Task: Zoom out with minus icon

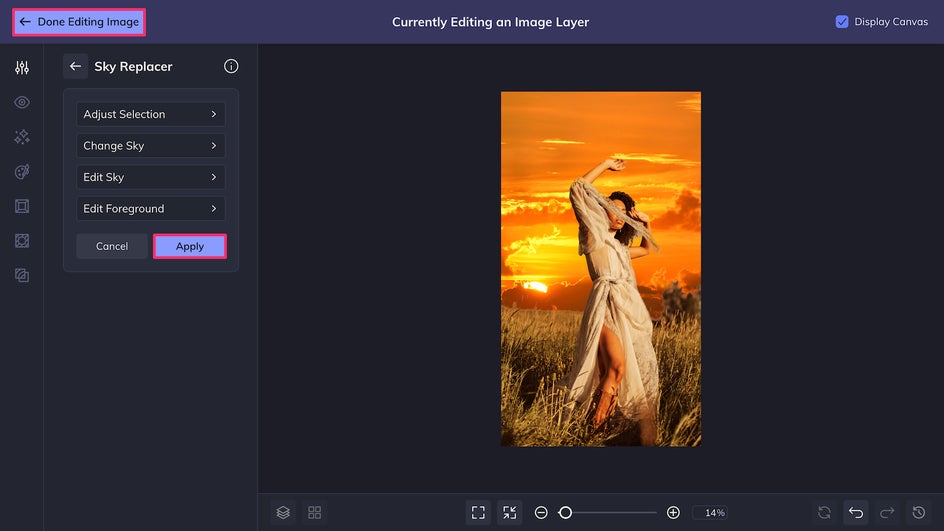Action: click(x=541, y=512)
